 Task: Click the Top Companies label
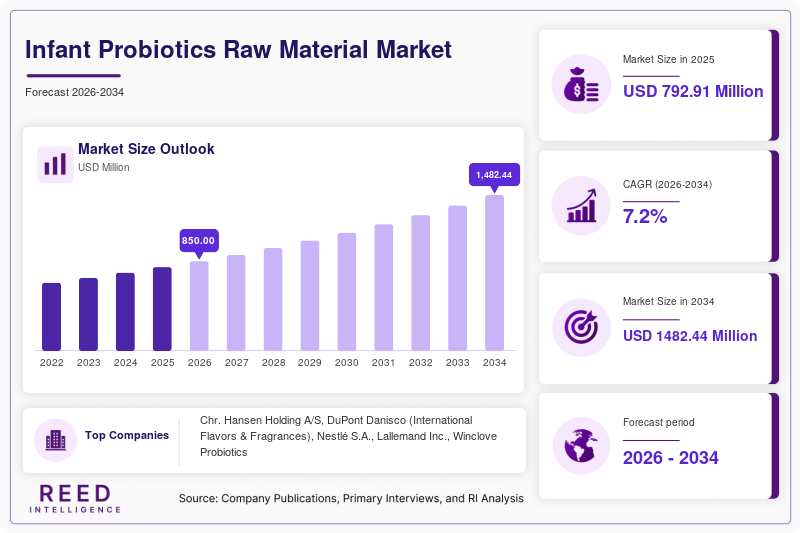click(127, 435)
